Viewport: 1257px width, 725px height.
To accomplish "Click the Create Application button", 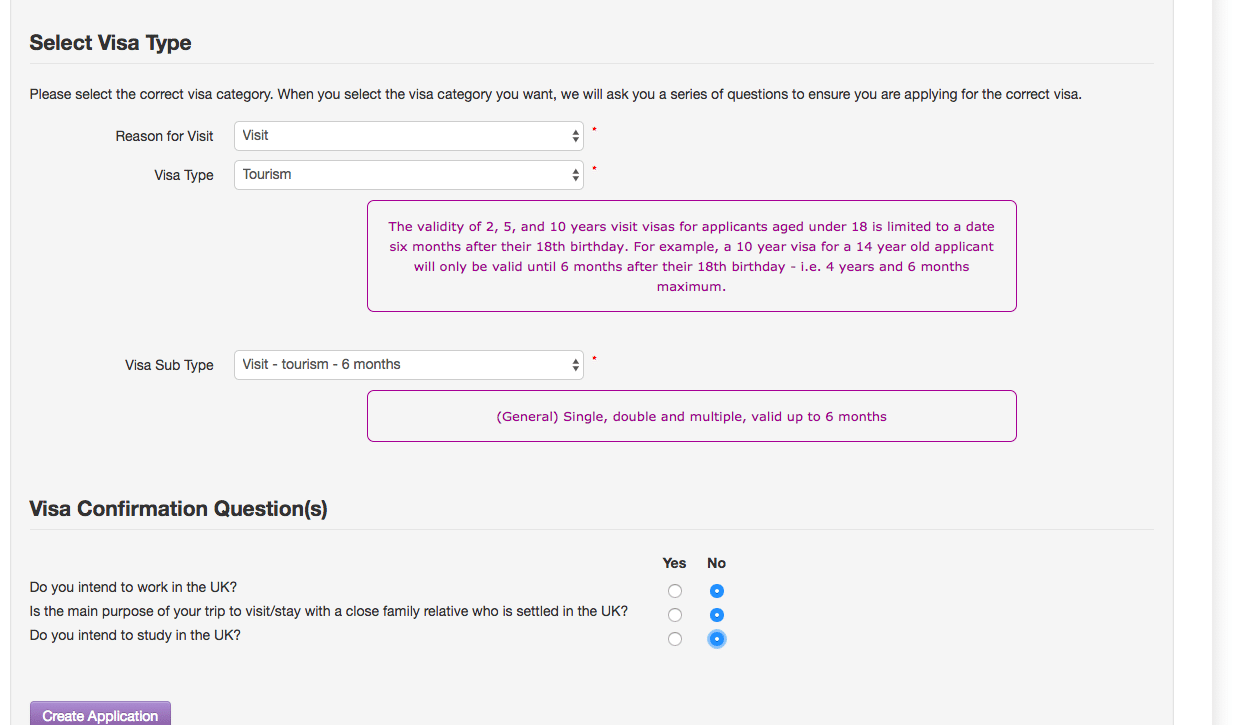I will click(100, 714).
